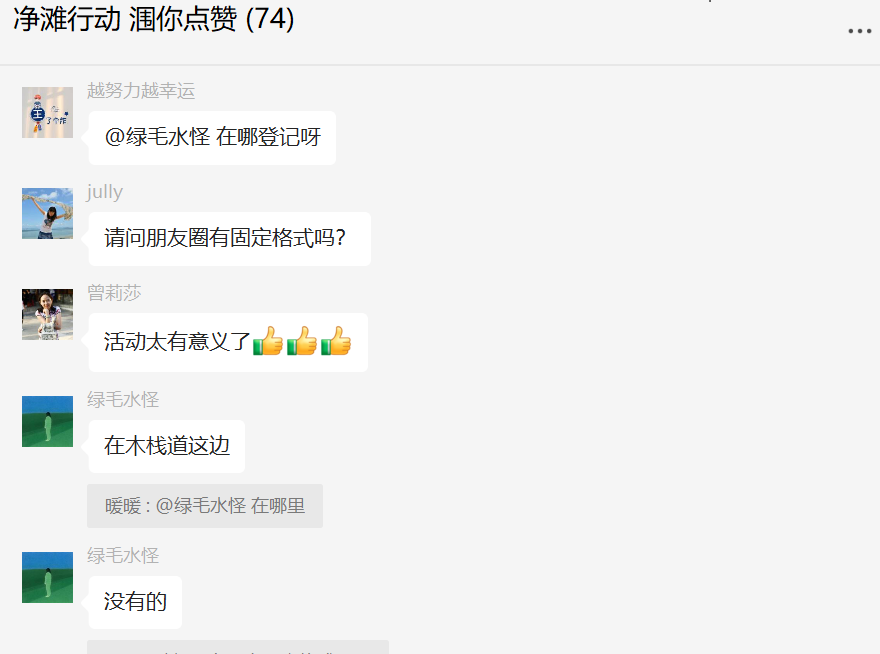
Task: View jully's profile picture
Action: (47, 213)
